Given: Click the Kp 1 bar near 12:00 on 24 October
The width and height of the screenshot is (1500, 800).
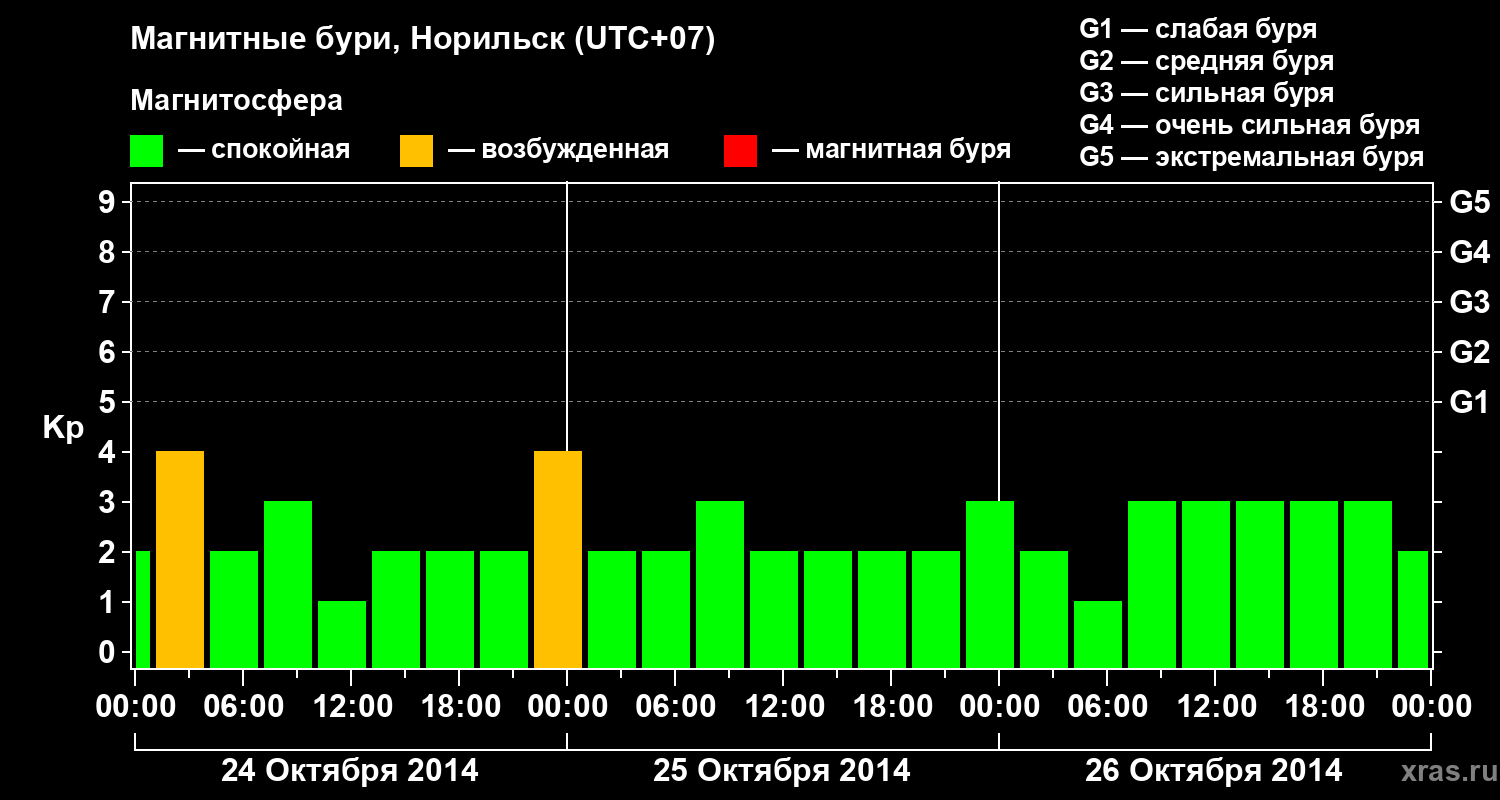Looking at the screenshot, I should pos(342,635).
